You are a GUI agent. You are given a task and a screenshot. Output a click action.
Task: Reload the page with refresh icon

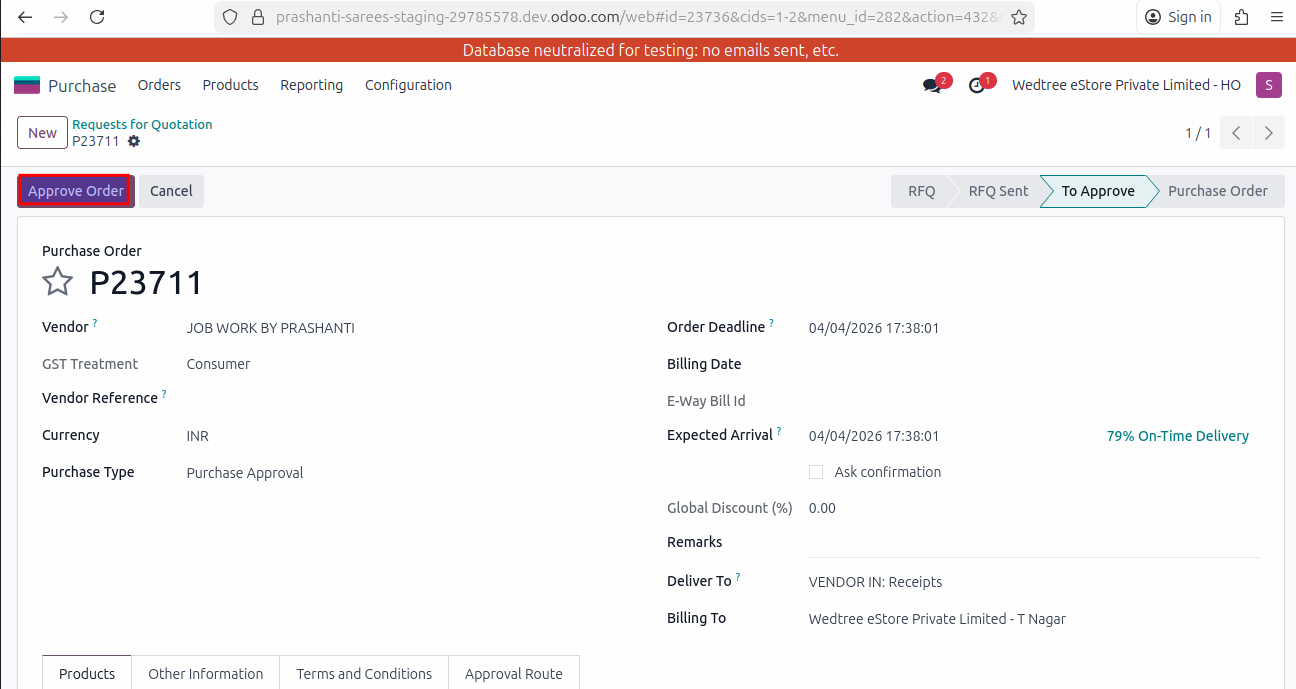click(97, 17)
